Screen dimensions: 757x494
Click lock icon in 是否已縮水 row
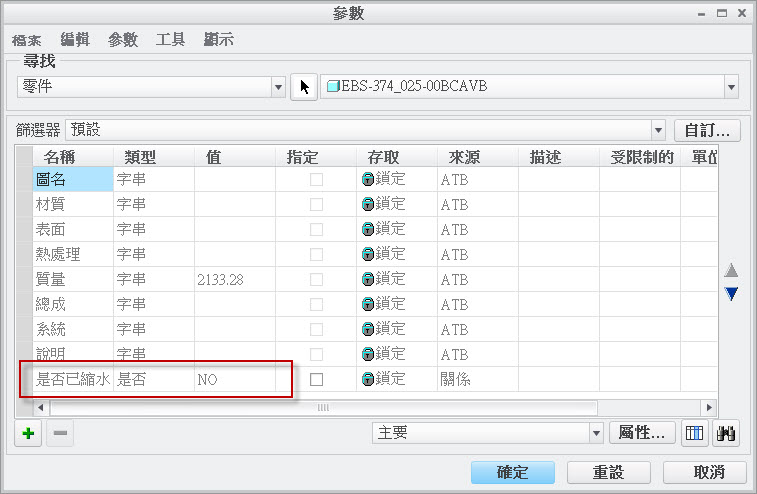[368, 379]
